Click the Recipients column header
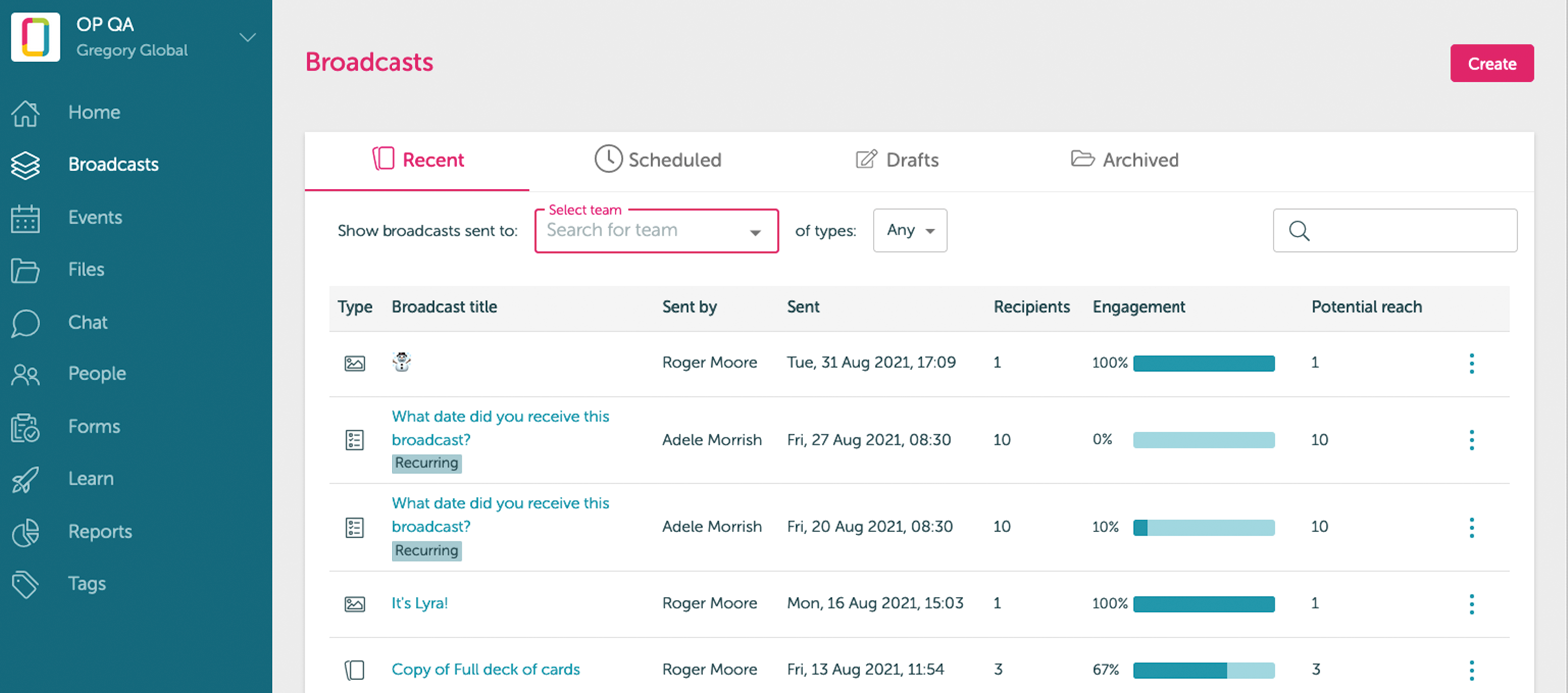1568x693 pixels. (x=1031, y=307)
